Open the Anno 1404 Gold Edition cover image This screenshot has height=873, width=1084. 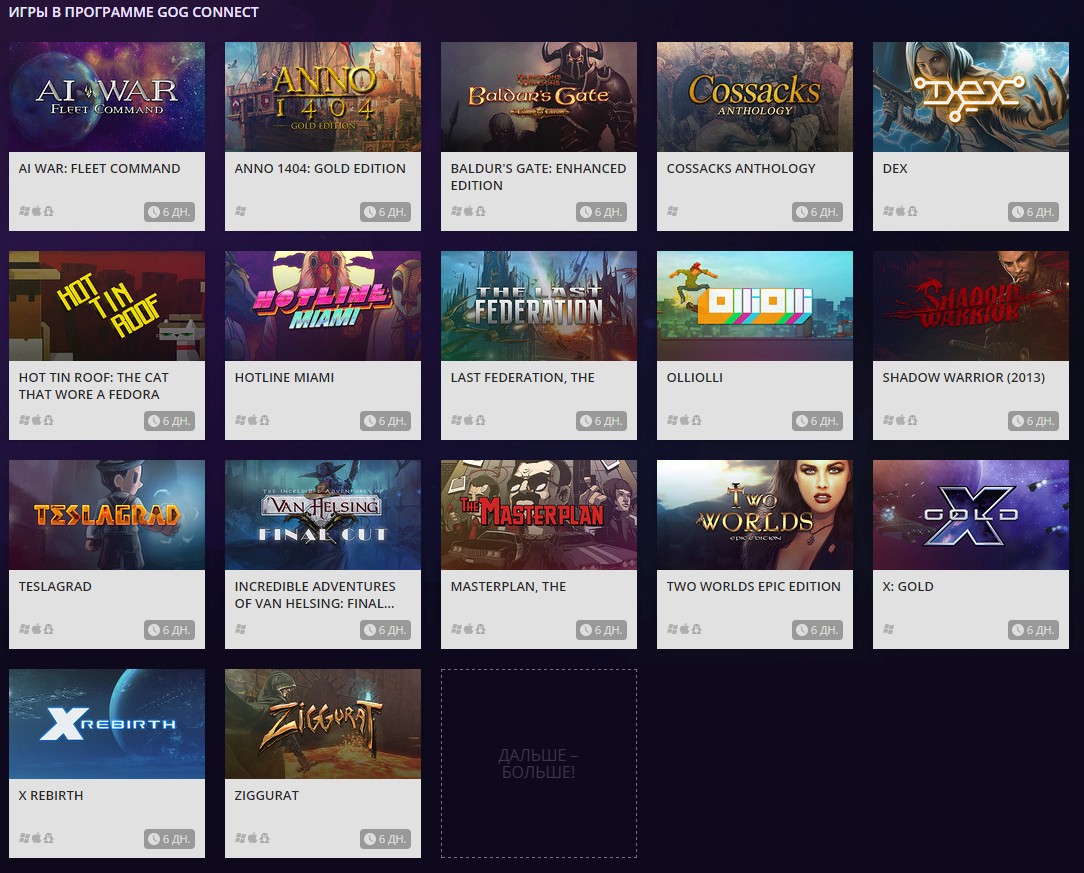[323, 97]
